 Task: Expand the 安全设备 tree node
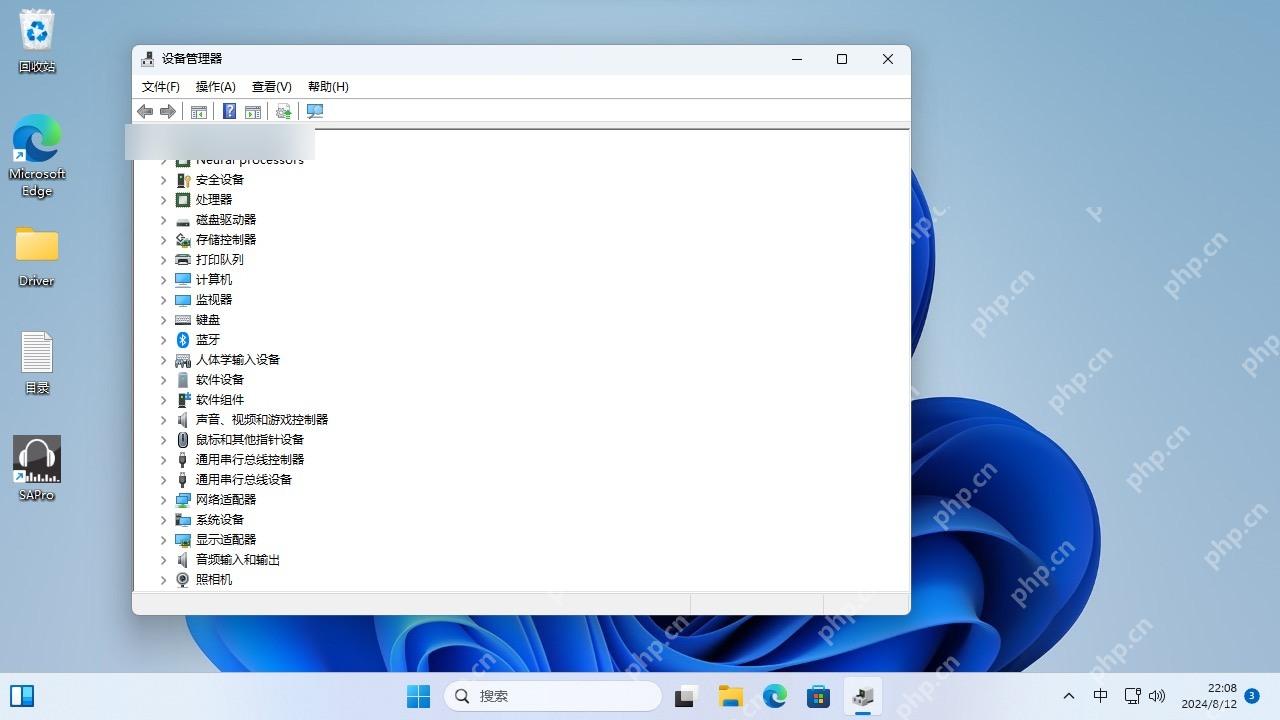tap(163, 180)
